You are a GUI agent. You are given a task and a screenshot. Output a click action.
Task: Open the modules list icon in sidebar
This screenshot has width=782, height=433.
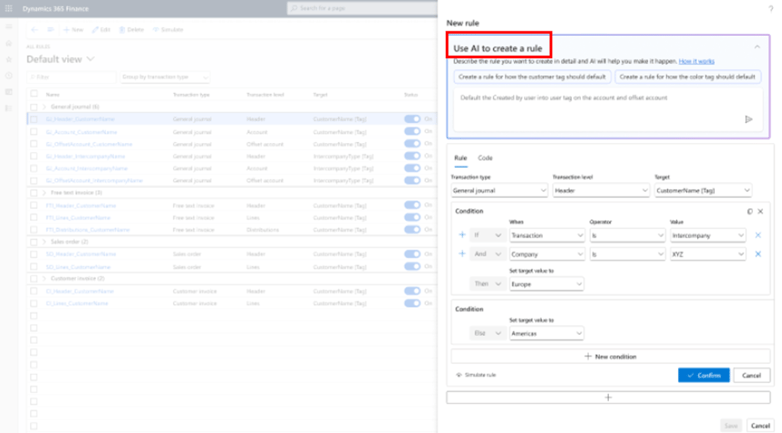(8, 108)
